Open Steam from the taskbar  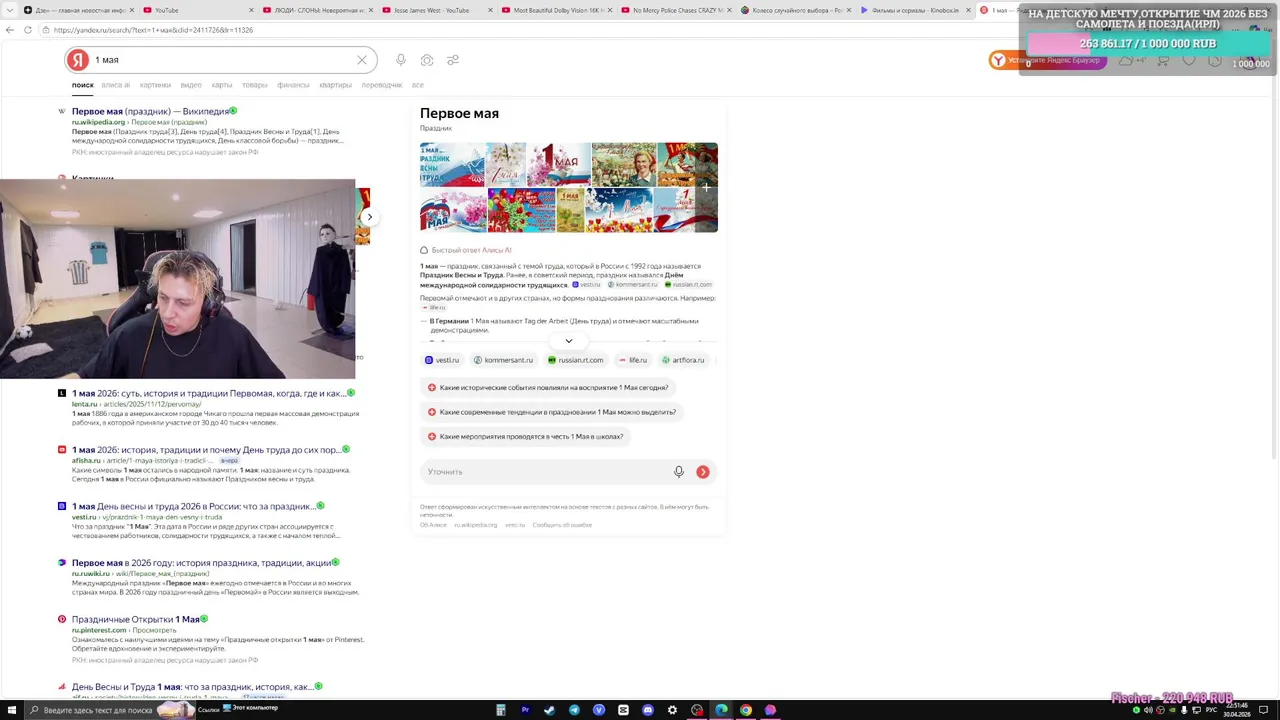549,710
